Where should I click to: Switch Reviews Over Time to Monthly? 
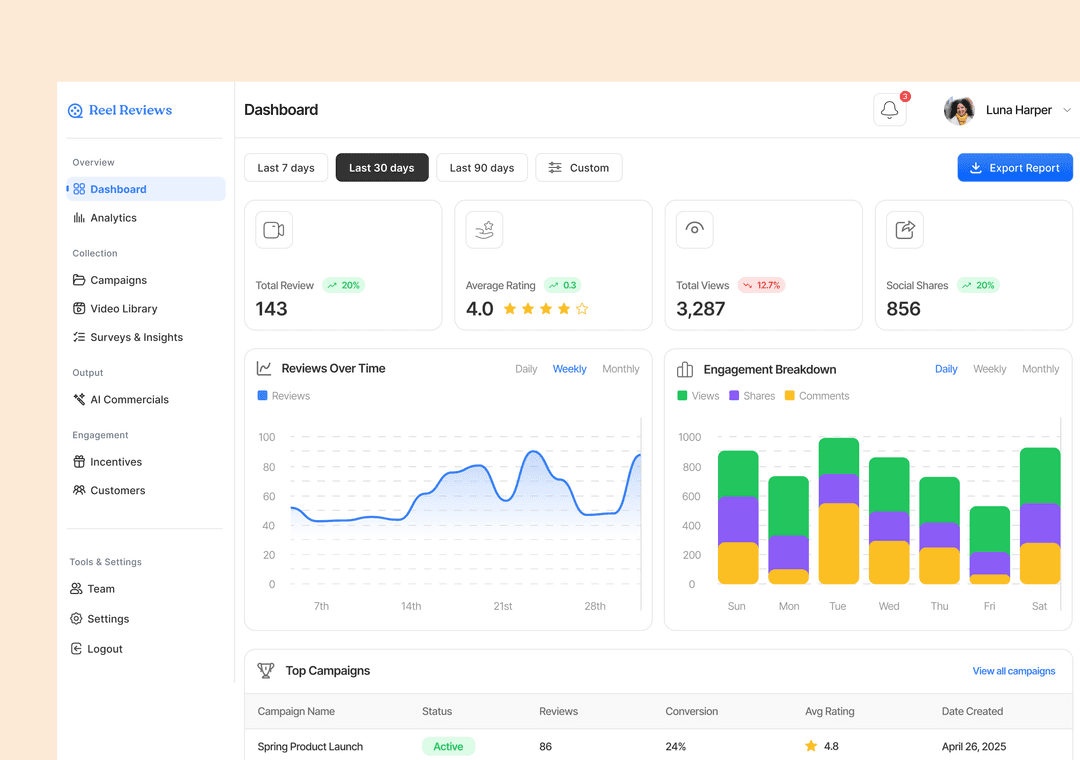pyautogui.click(x=621, y=369)
